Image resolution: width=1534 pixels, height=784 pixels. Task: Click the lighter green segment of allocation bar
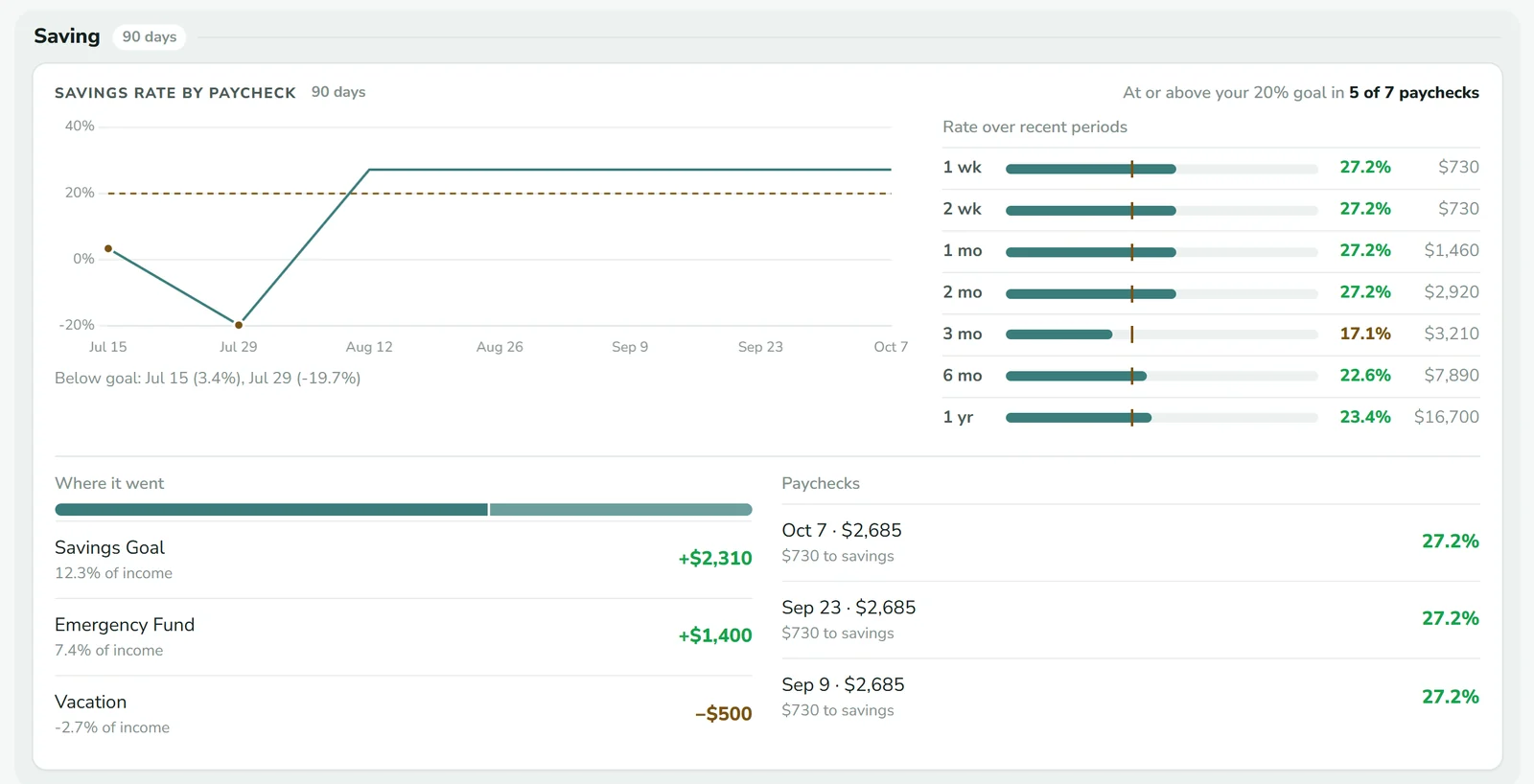tap(621, 510)
